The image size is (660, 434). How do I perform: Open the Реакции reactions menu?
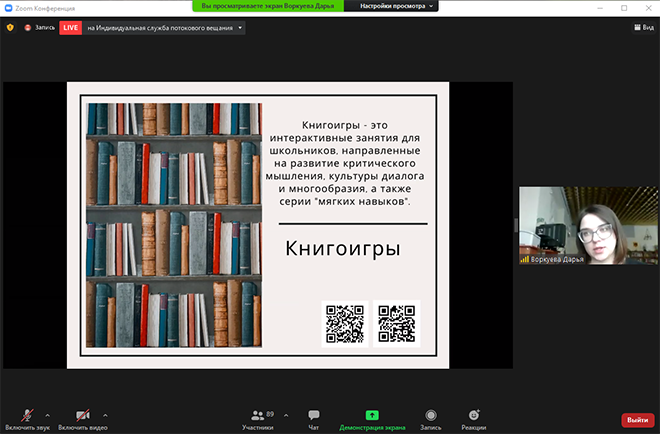click(474, 418)
